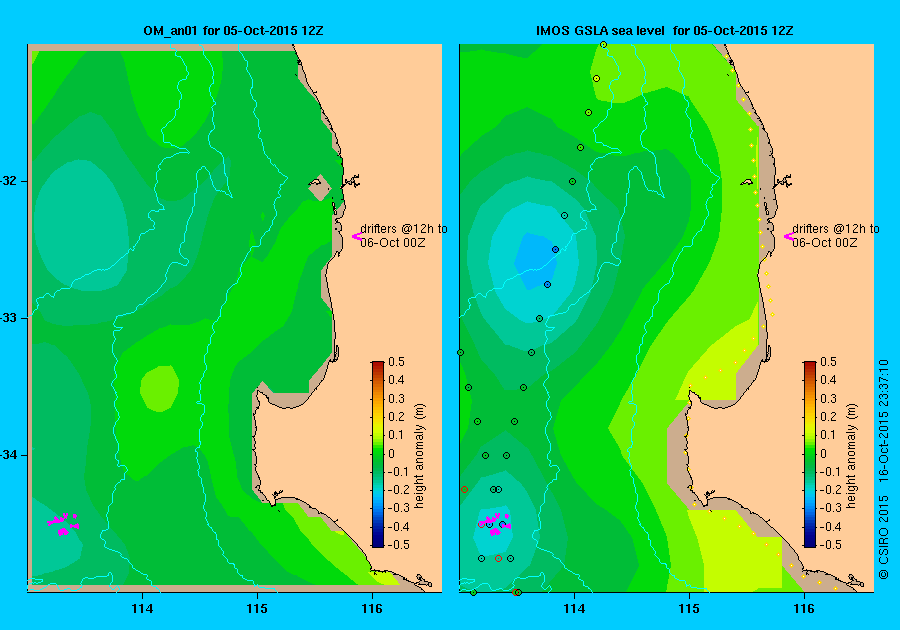Click longitude label 116 under IMOS GSLA map
This screenshot has height=630, width=900.
pos(804,609)
